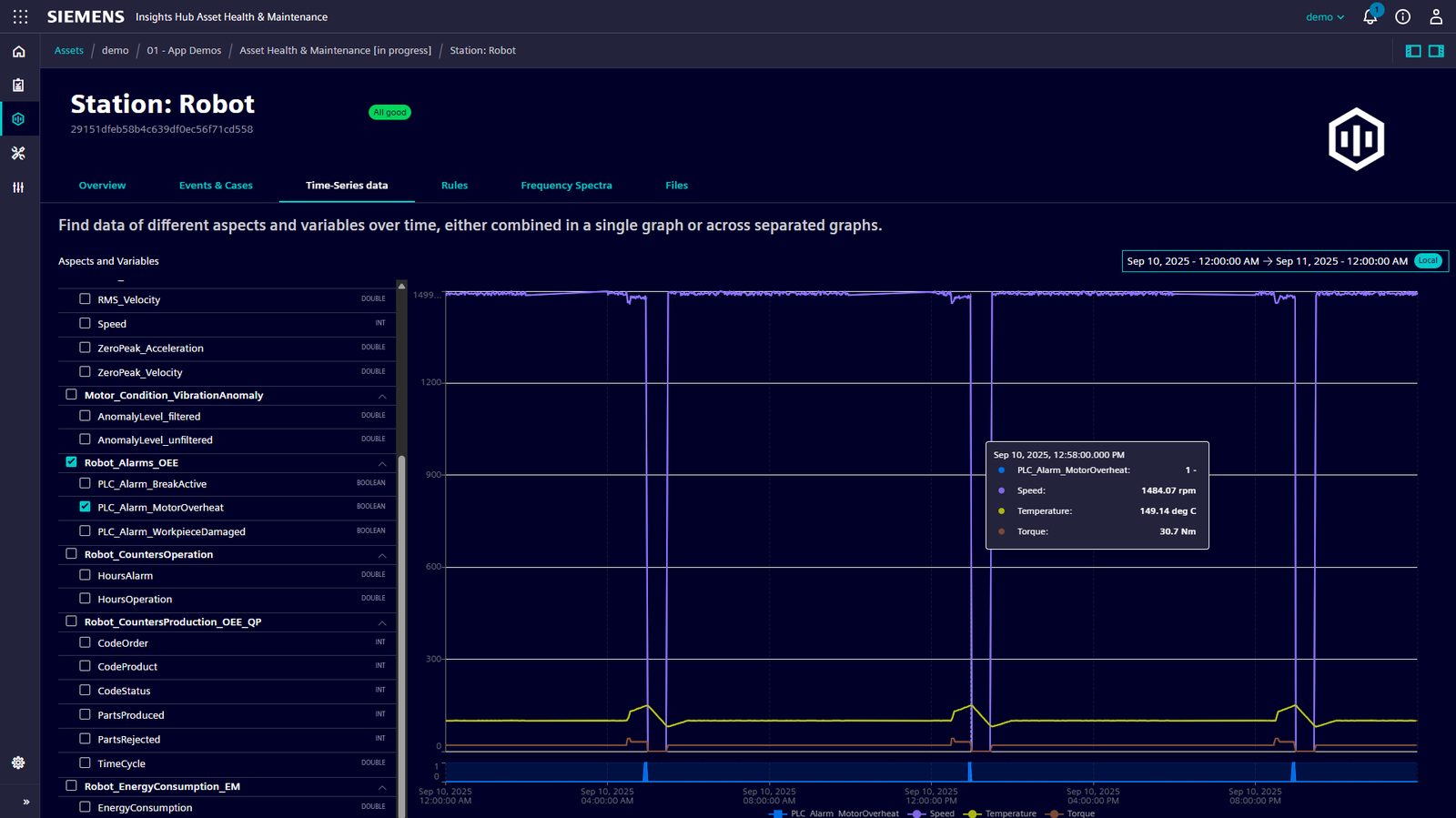The width and height of the screenshot is (1456, 818).
Task: Toggle the right panel layout icon
Action: pyautogui.click(x=1436, y=51)
